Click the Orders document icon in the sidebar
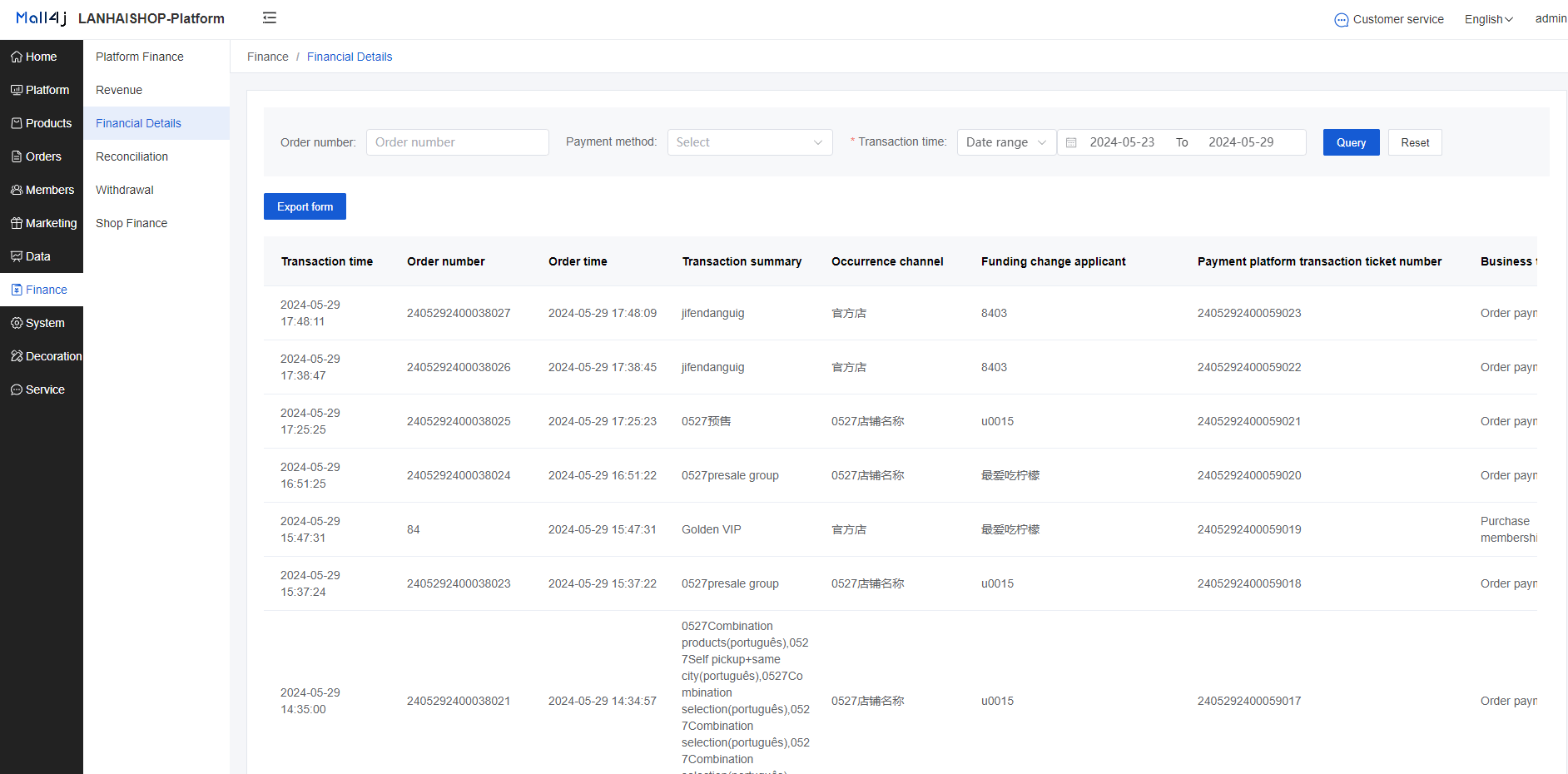This screenshot has width=1568, height=774. (x=17, y=156)
